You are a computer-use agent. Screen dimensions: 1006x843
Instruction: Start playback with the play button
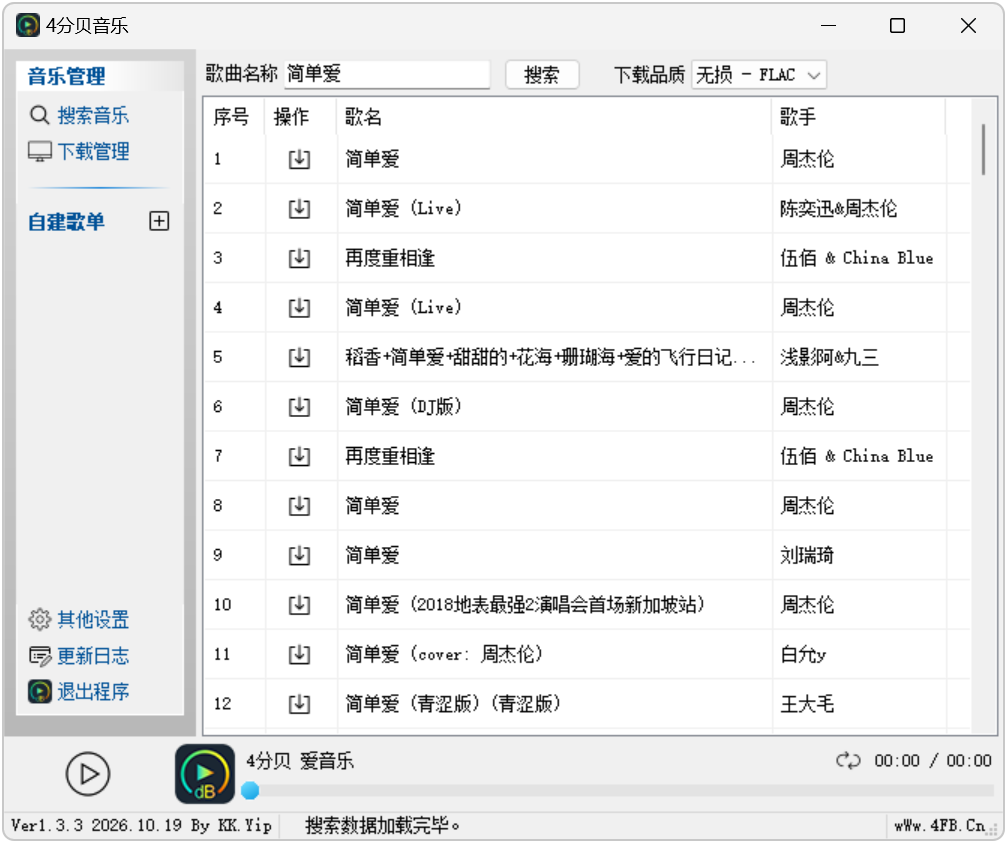click(88, 774)
